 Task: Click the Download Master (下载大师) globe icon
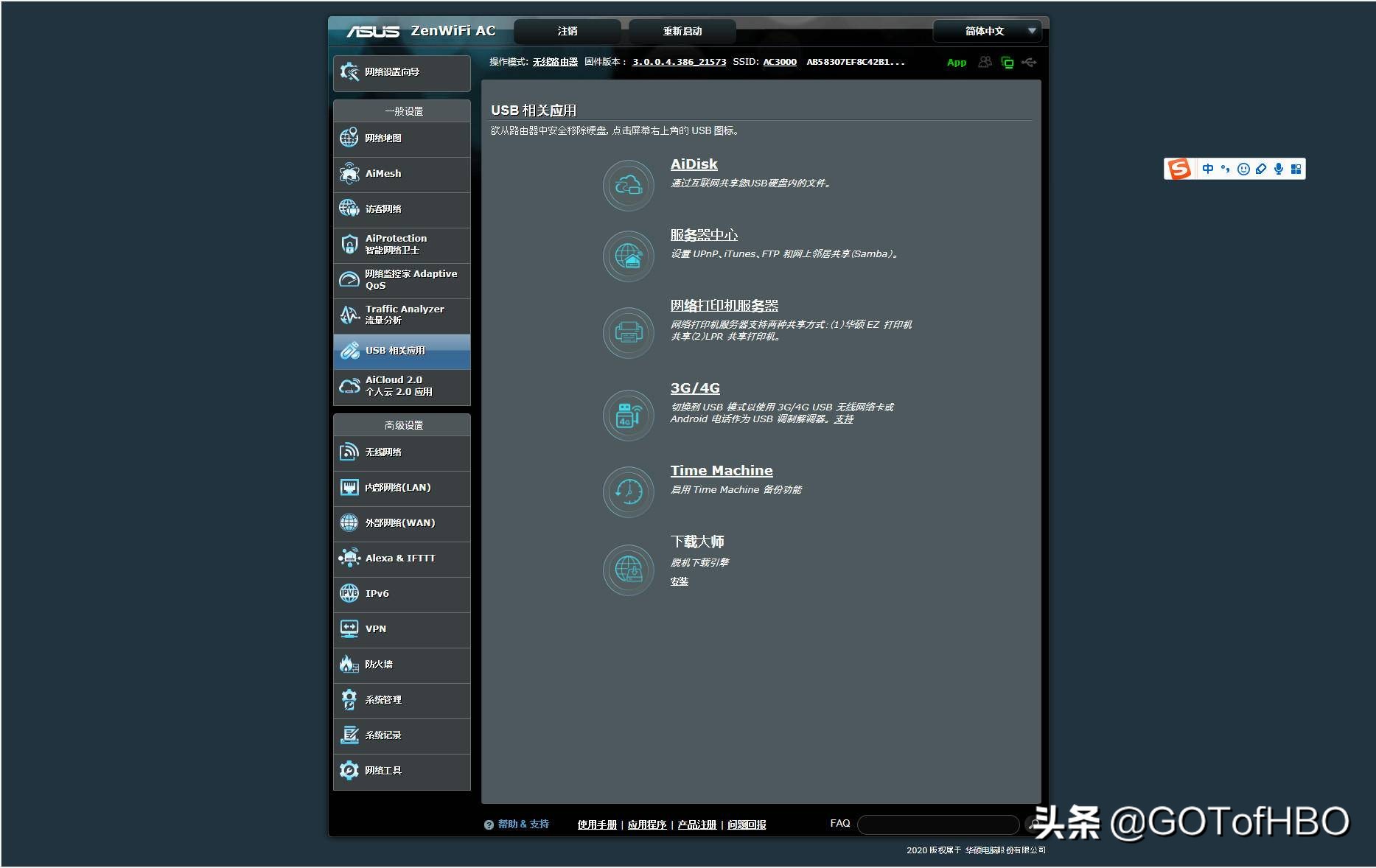tap(628, 570)
